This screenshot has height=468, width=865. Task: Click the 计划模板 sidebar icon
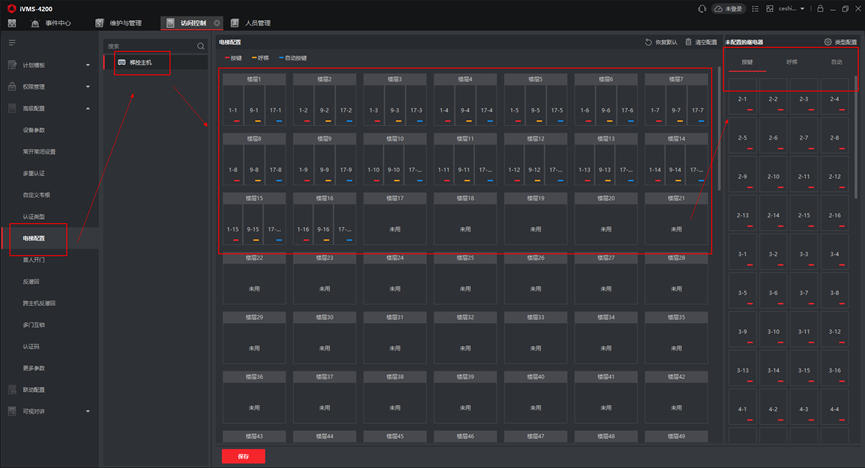tap(12, 65)
